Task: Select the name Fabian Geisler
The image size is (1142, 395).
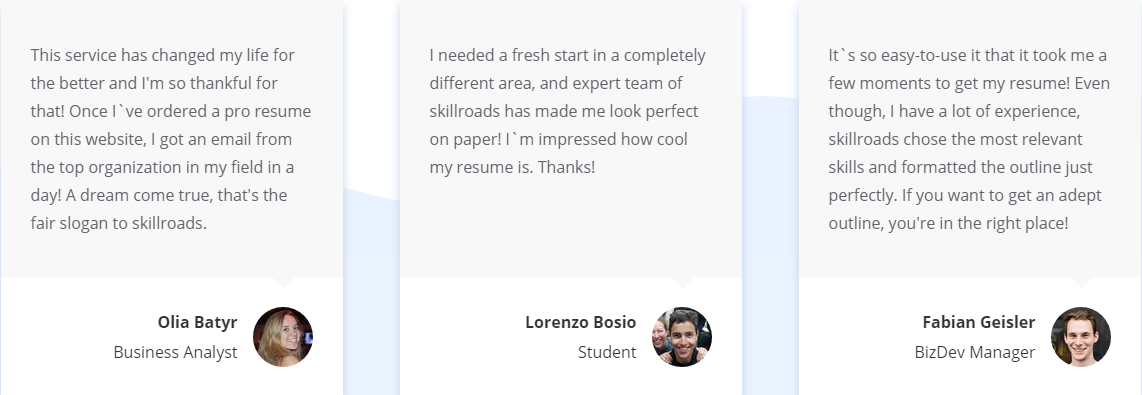Action: pos(979,322)
